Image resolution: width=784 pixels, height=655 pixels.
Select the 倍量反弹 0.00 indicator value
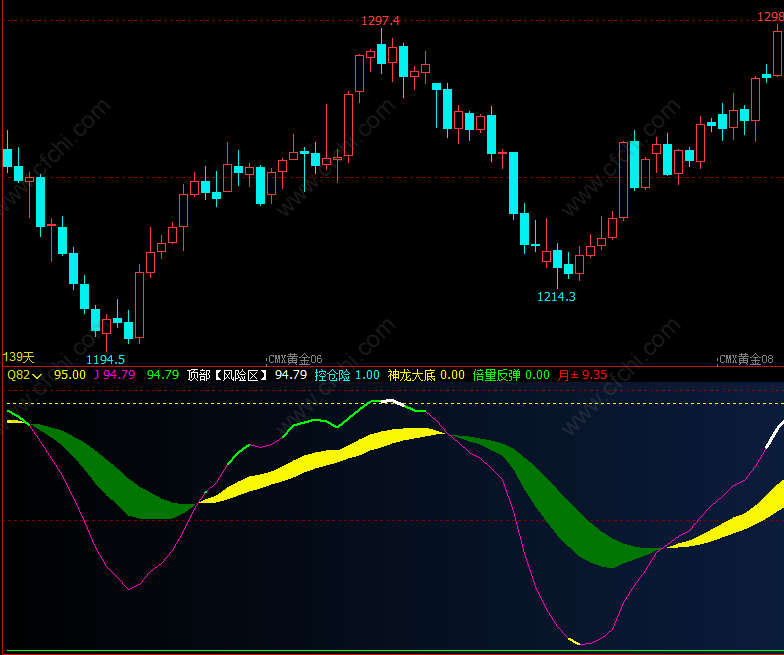point(511,375)
